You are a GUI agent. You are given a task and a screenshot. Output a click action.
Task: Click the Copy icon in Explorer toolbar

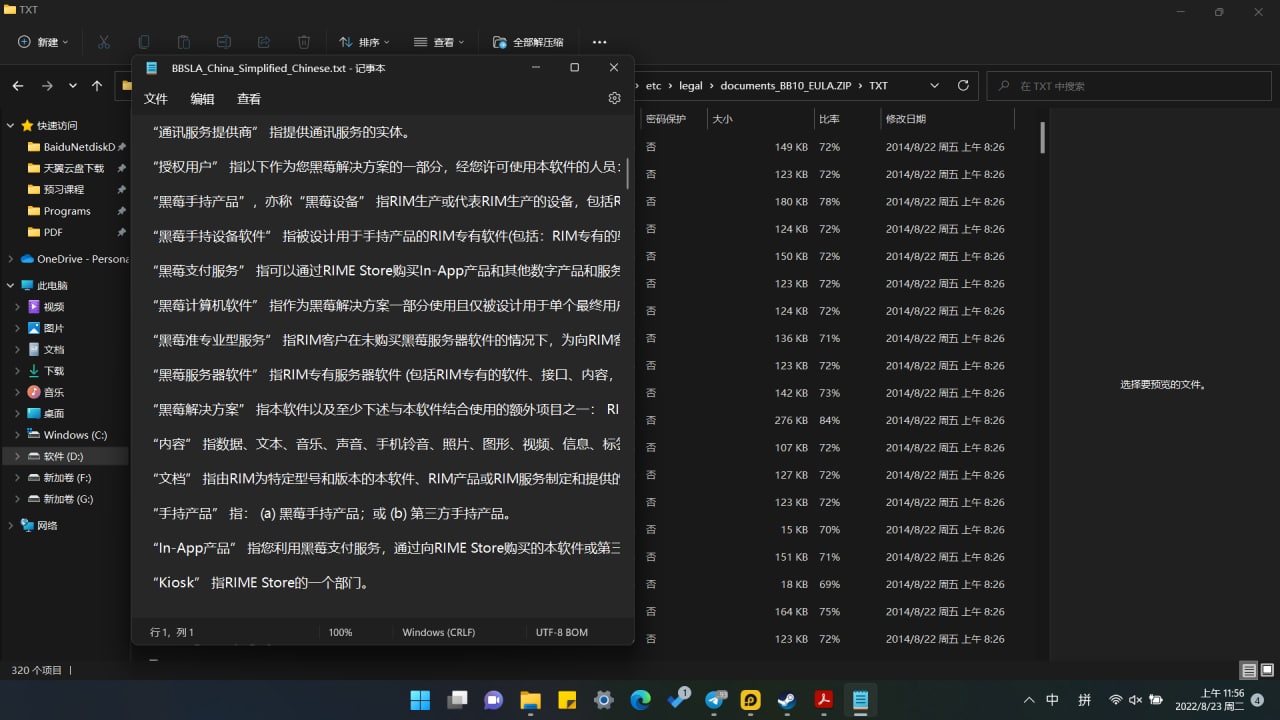point(144,42)
